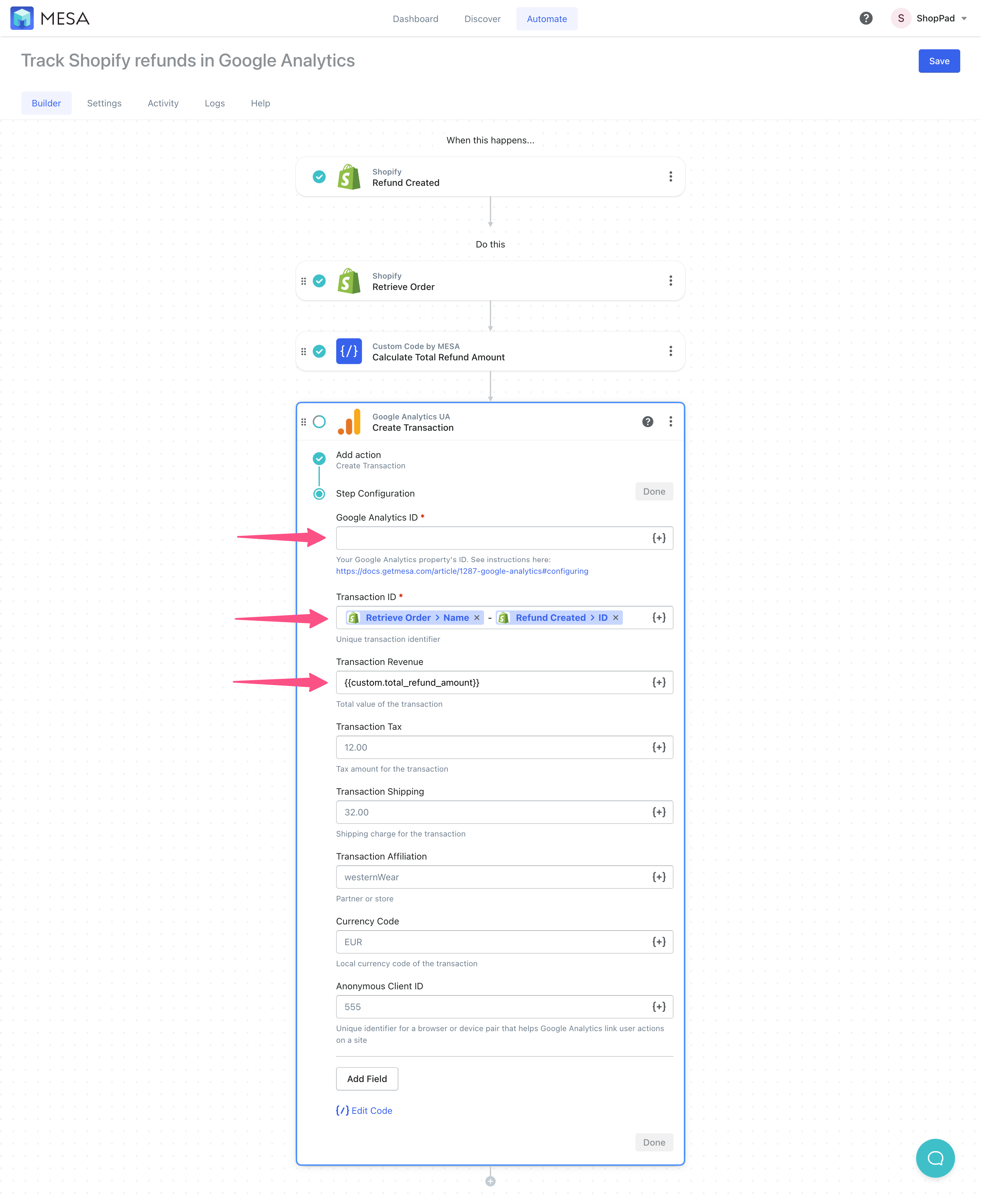Click the Custom Code braces icon
This screenshot has height=1204, width=981.
point(349,351)
